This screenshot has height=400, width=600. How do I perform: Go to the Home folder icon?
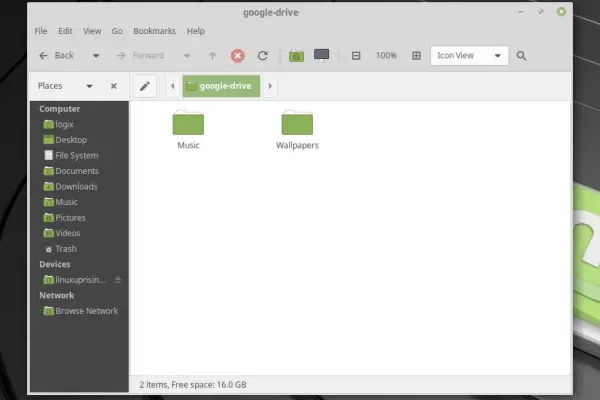click(297, 56)
